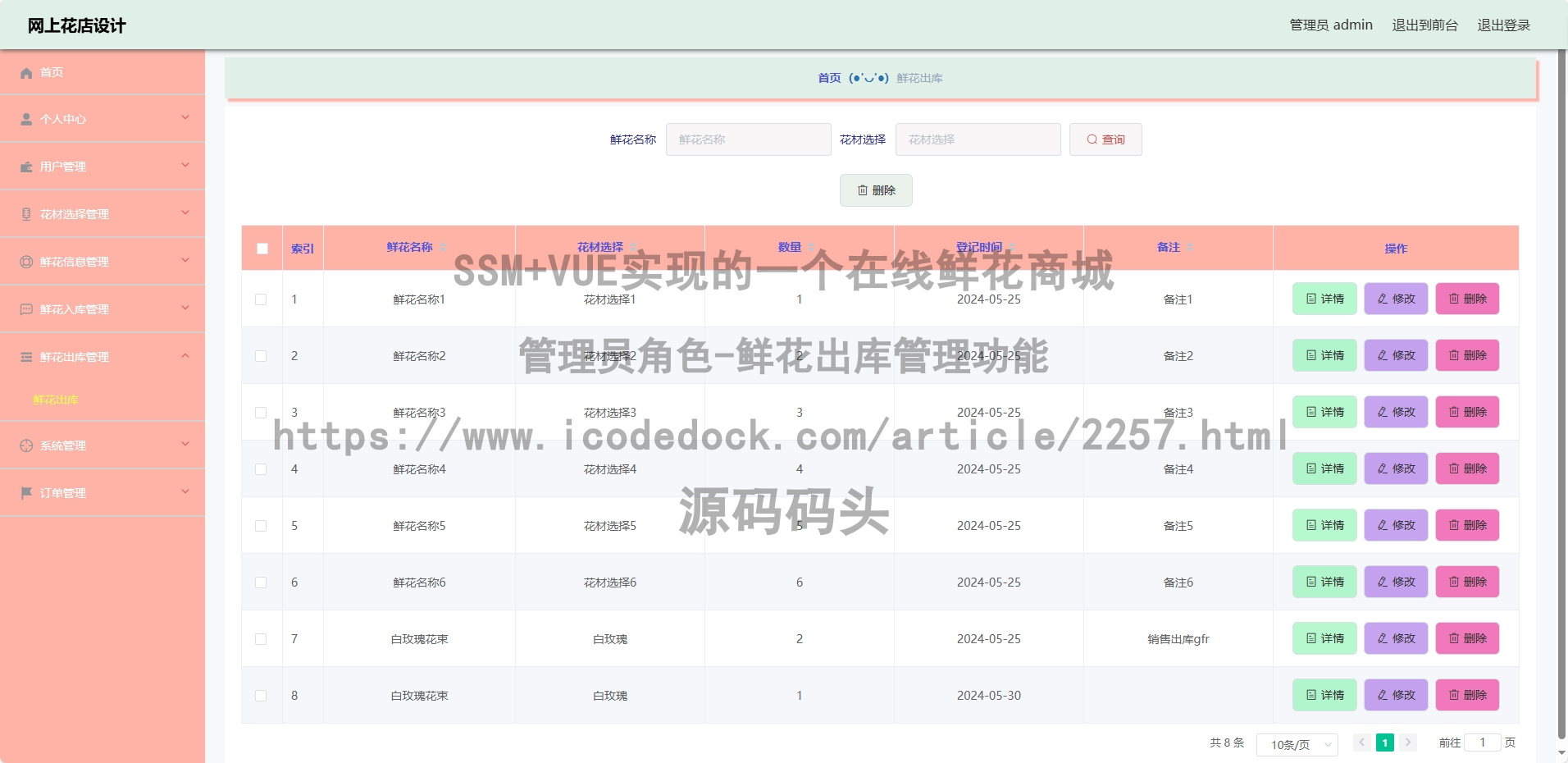
Task: Click 管理员 admin in the header
Action: pos(1331,25)
